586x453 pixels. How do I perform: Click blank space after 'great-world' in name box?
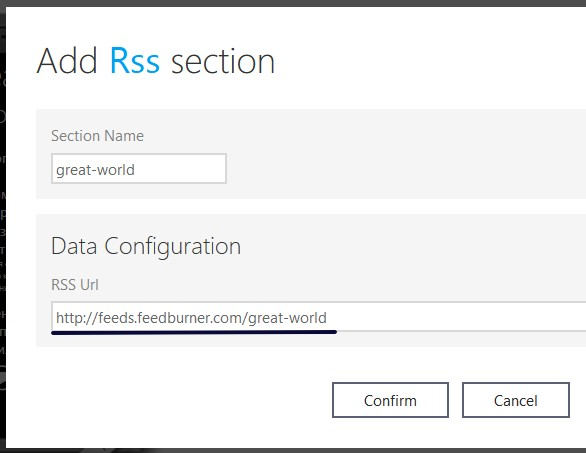179,169
